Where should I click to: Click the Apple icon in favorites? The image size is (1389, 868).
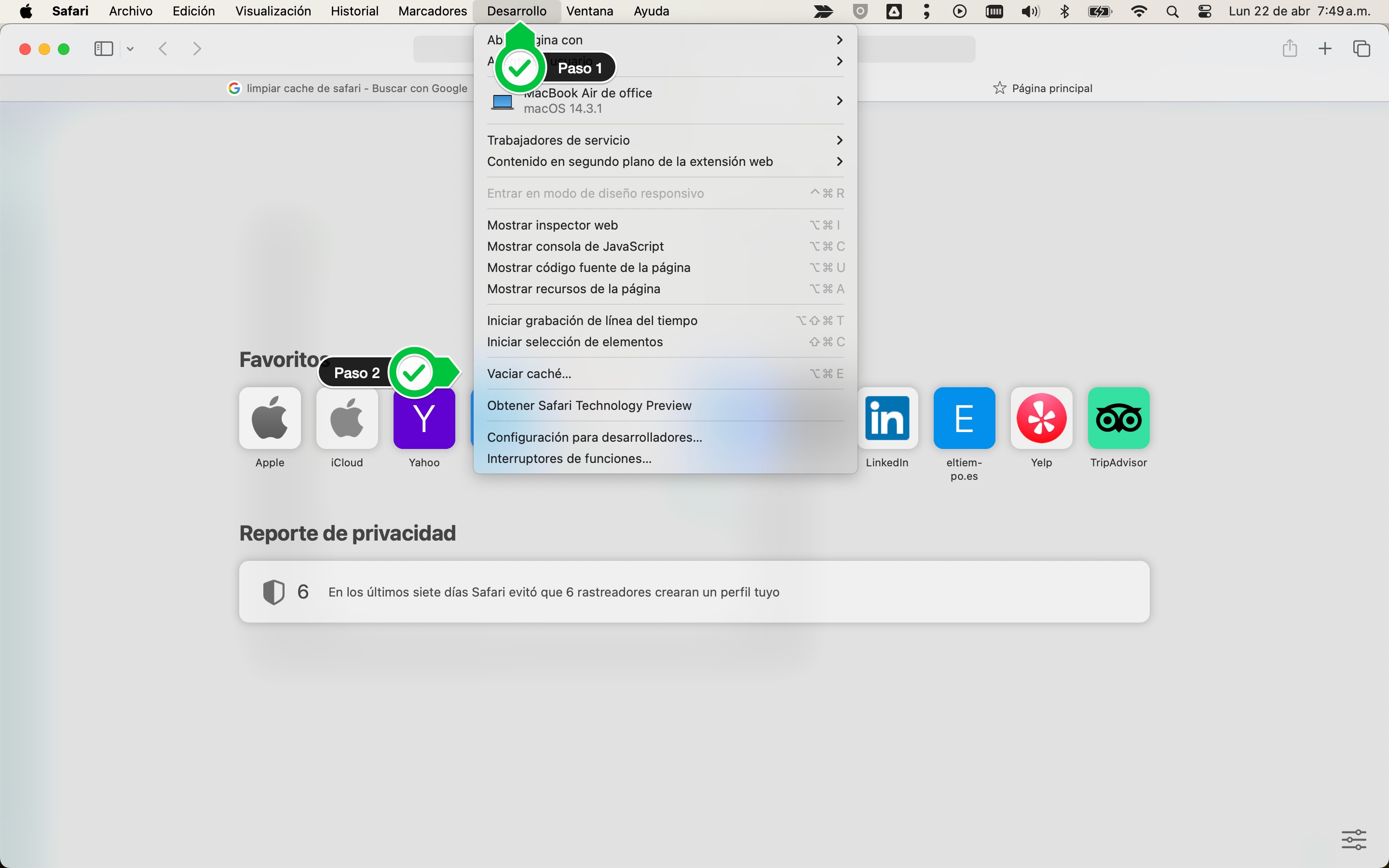pyautogui.click(x=270, y=418)
